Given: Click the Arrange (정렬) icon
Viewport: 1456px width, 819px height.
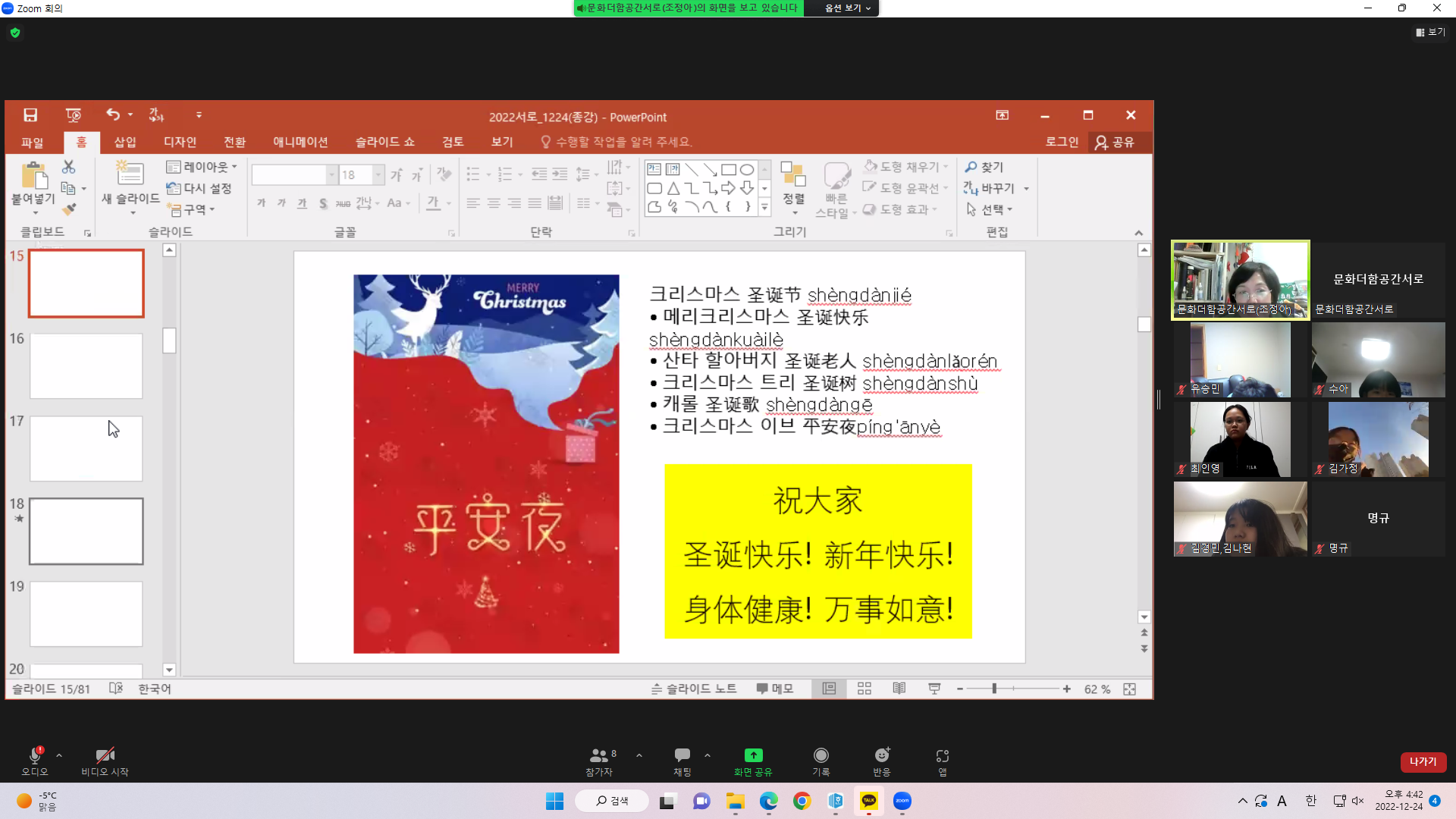Looking at the screenshot, I should click(793, 174).
